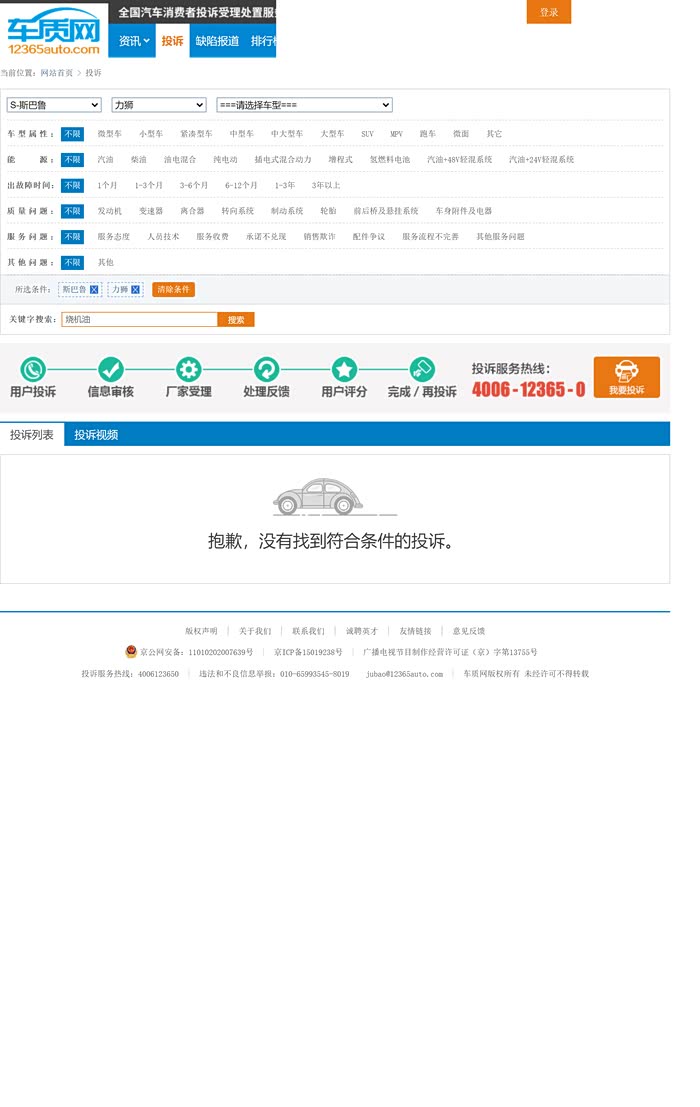Switch to the 投诉列表 tab
Viewport: 700px width, 1107px height.
click(x=32, y=435)
